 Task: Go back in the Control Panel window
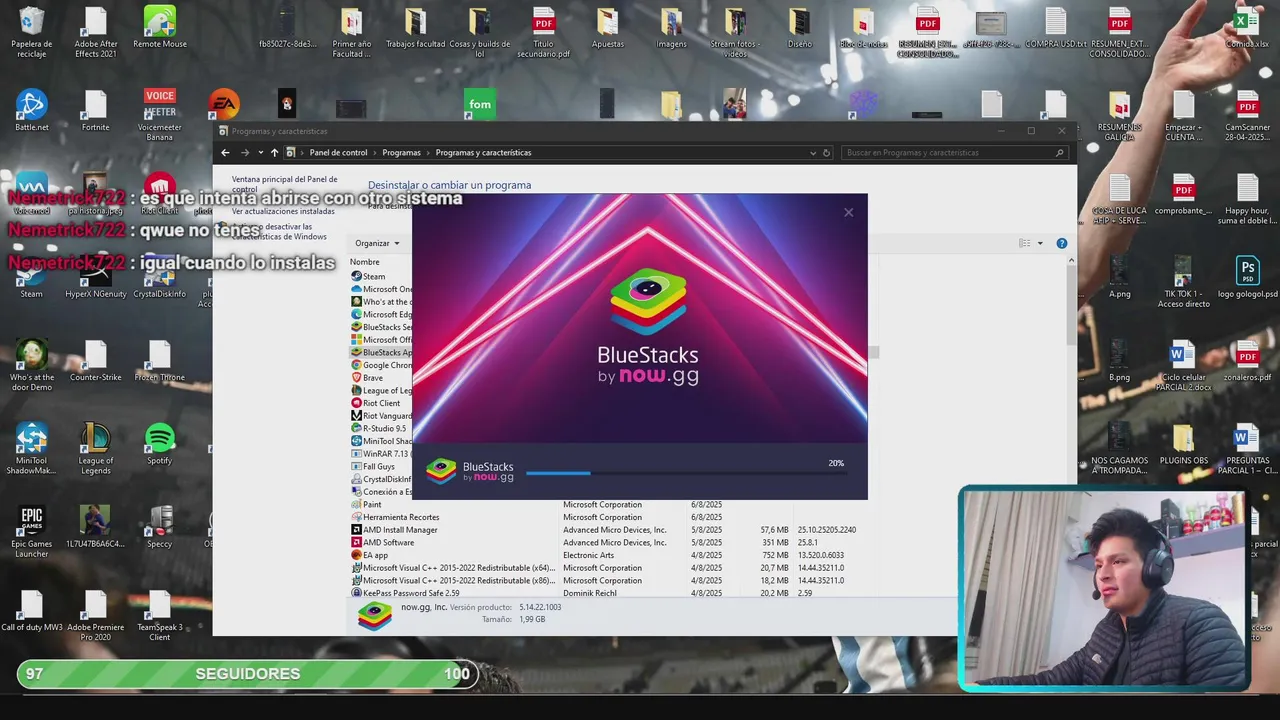pyautogui.click(x=225, y=153)
